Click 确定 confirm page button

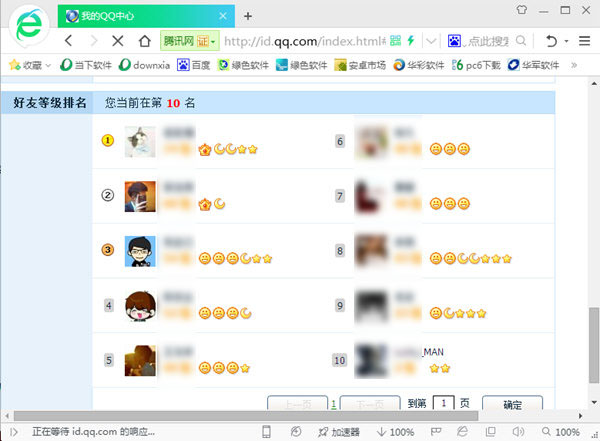[x=512, y=403]
